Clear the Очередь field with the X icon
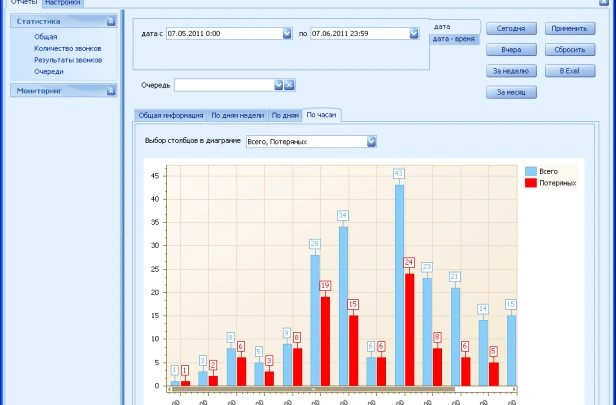Image resolution: width=616 pixels, height=405 pixels. 289,85
